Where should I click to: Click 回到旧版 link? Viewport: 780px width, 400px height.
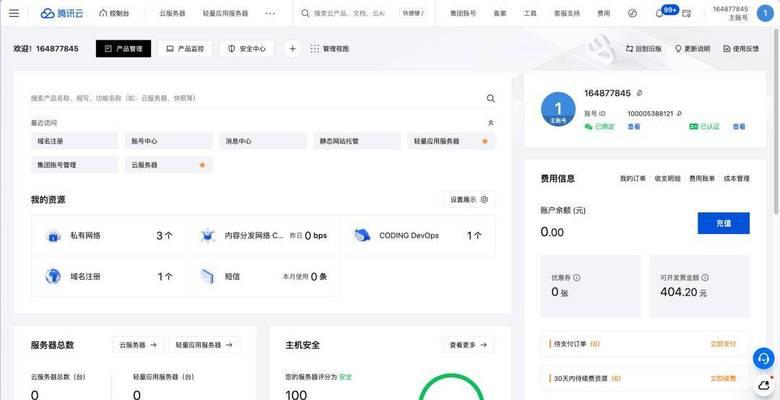[644, 49]
